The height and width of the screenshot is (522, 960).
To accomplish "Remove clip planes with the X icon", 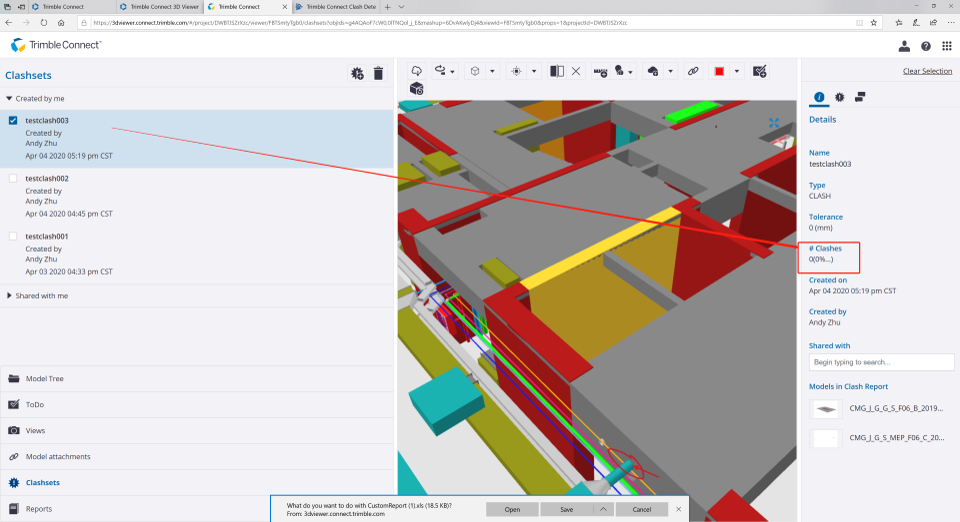I will coord(576,71).
